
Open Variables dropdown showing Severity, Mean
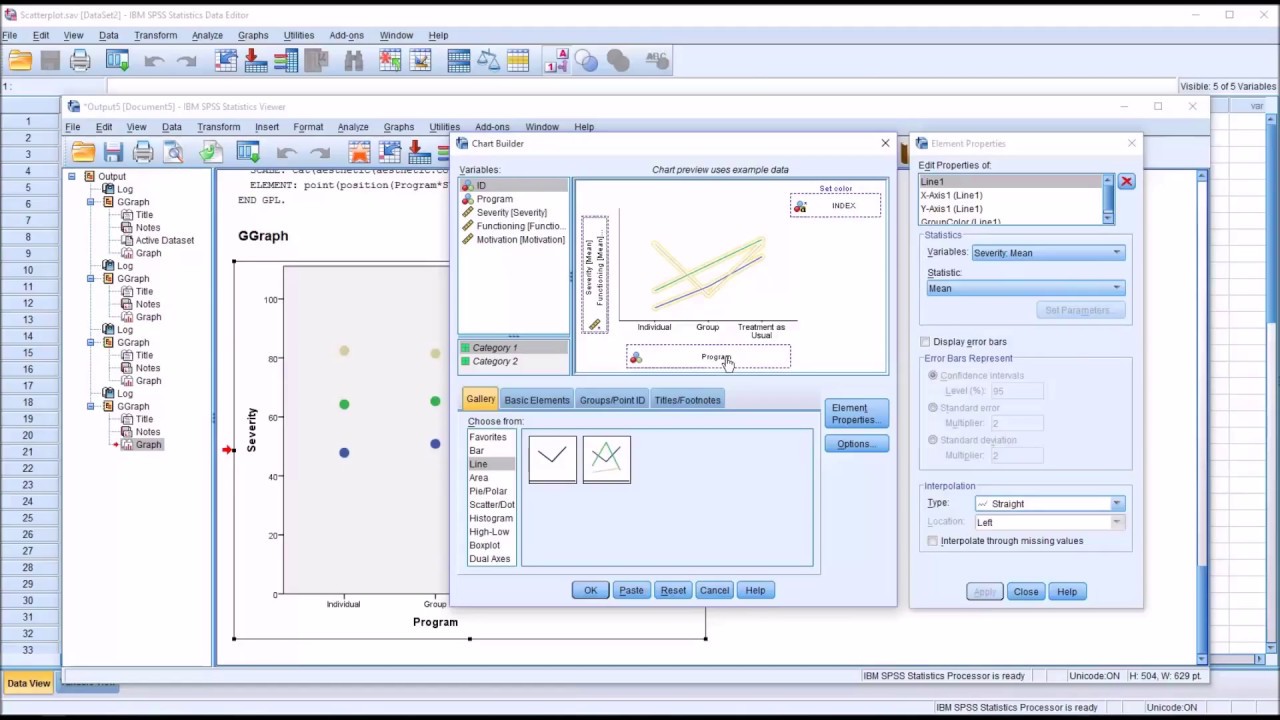(x=1048, y=253)
